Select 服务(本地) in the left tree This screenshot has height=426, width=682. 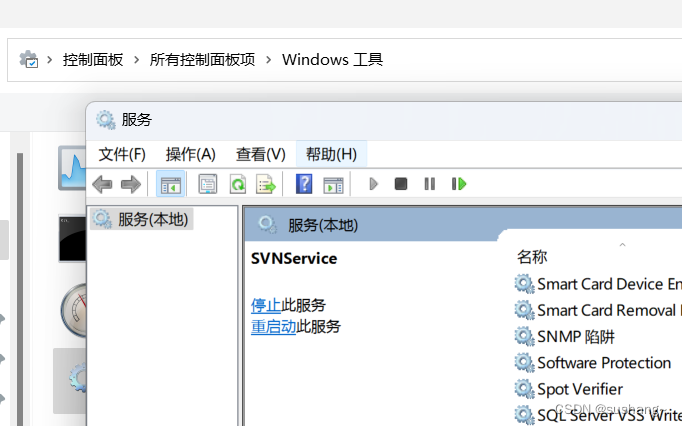[x=142, y=219]
